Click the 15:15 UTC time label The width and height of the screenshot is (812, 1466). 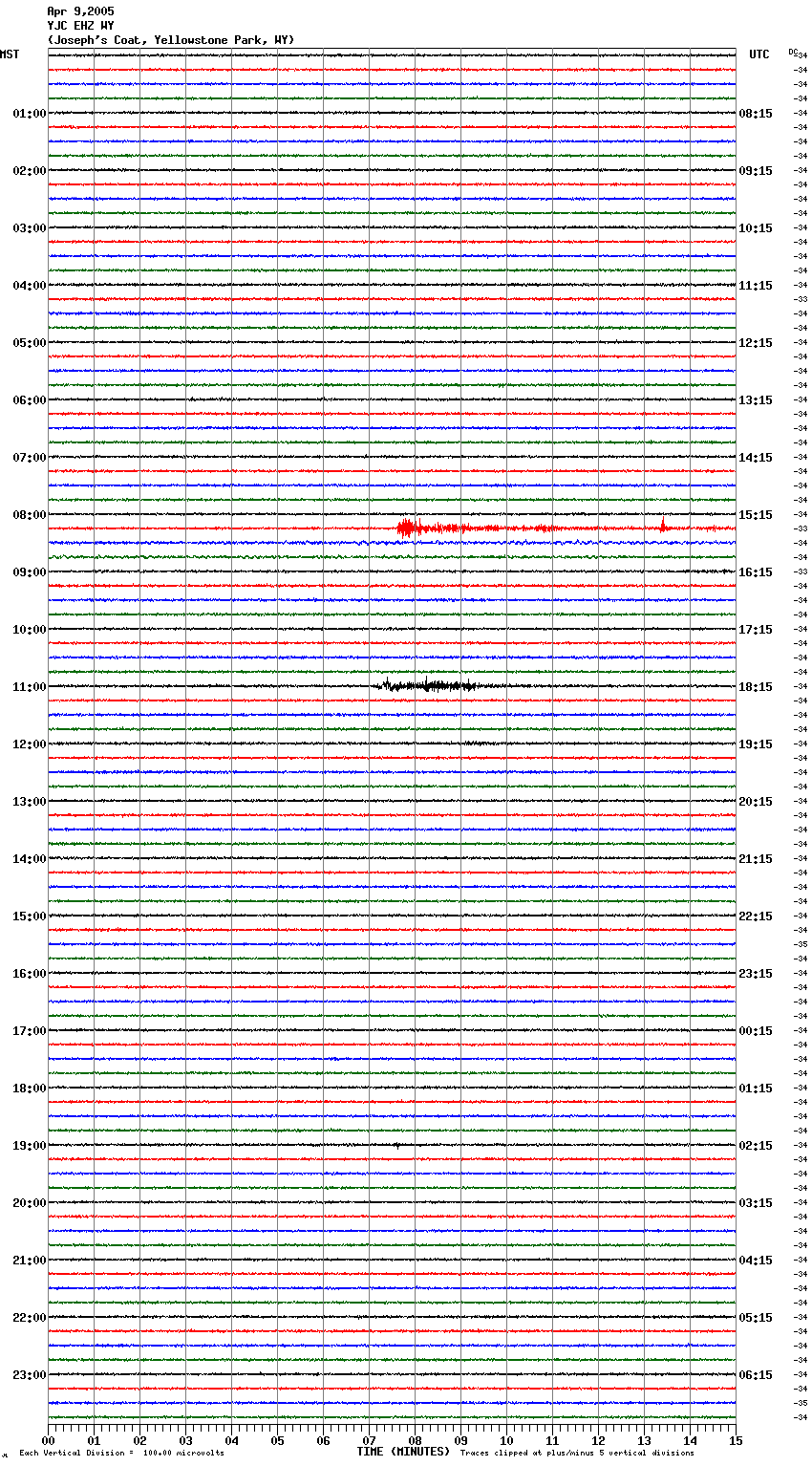point(756,515)
